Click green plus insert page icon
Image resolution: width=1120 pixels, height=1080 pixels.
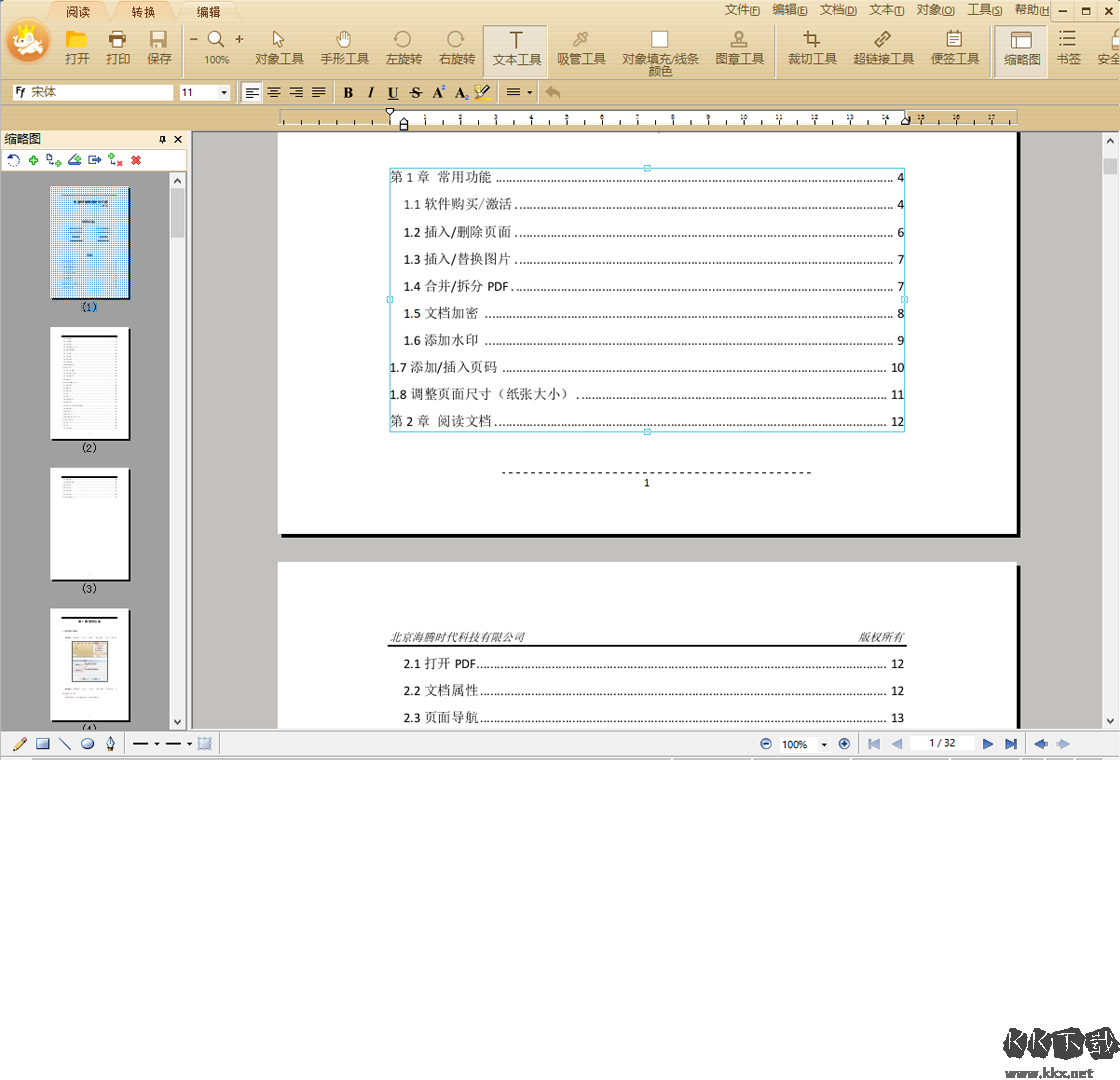point(34,160)
